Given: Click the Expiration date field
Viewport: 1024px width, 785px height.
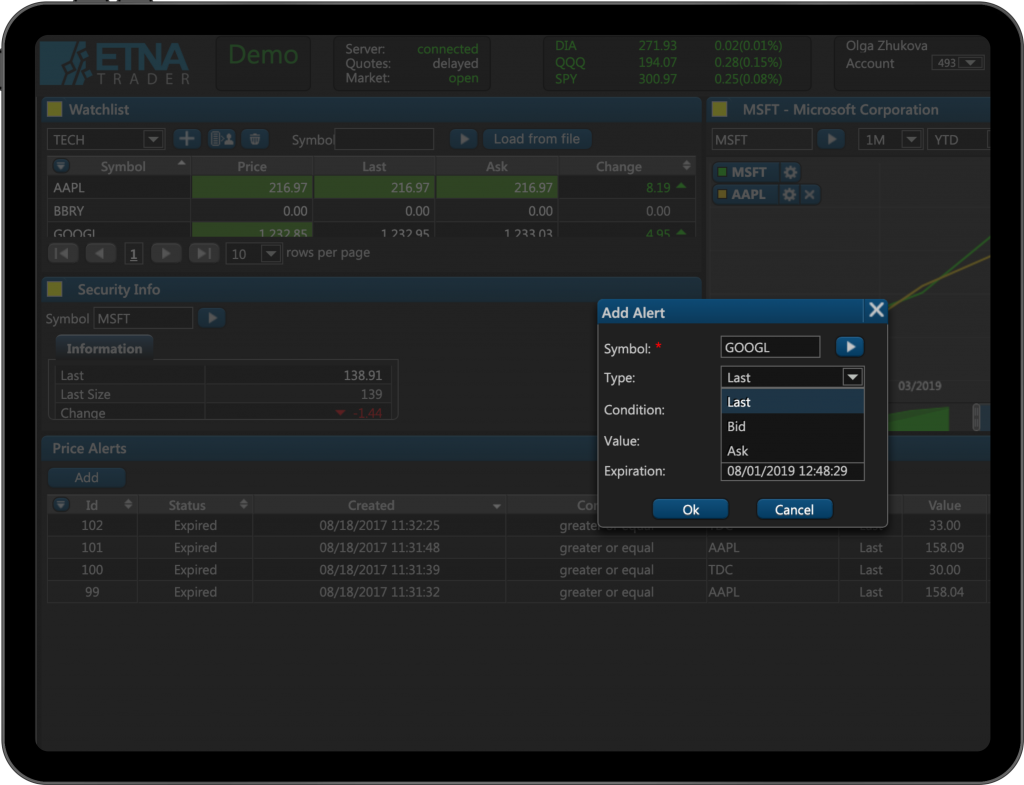Looking at the screenshot, I should (x=792, y=471).
